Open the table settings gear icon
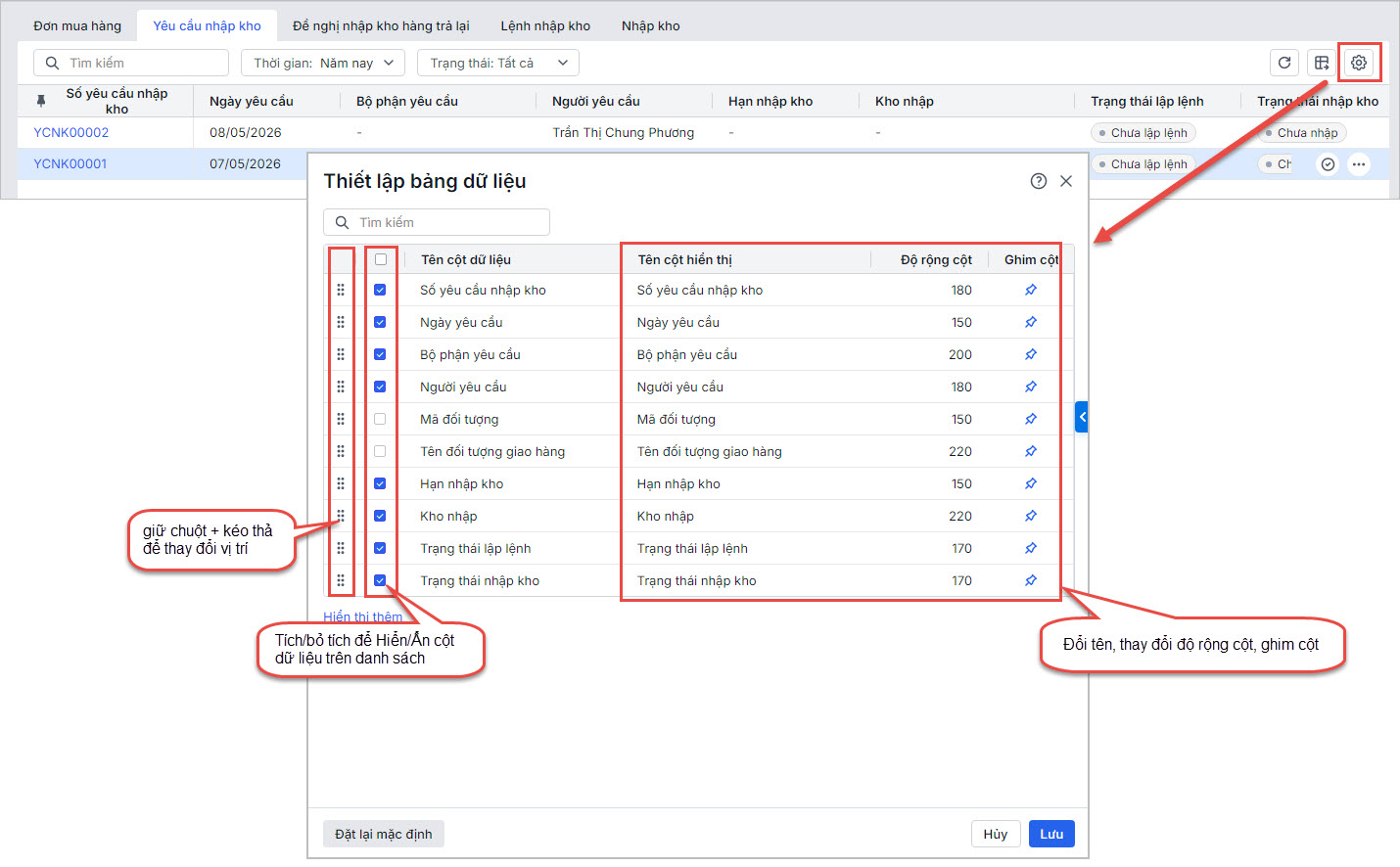The height and width of the screenshot is (867, 1400). tap(1358, 63)
